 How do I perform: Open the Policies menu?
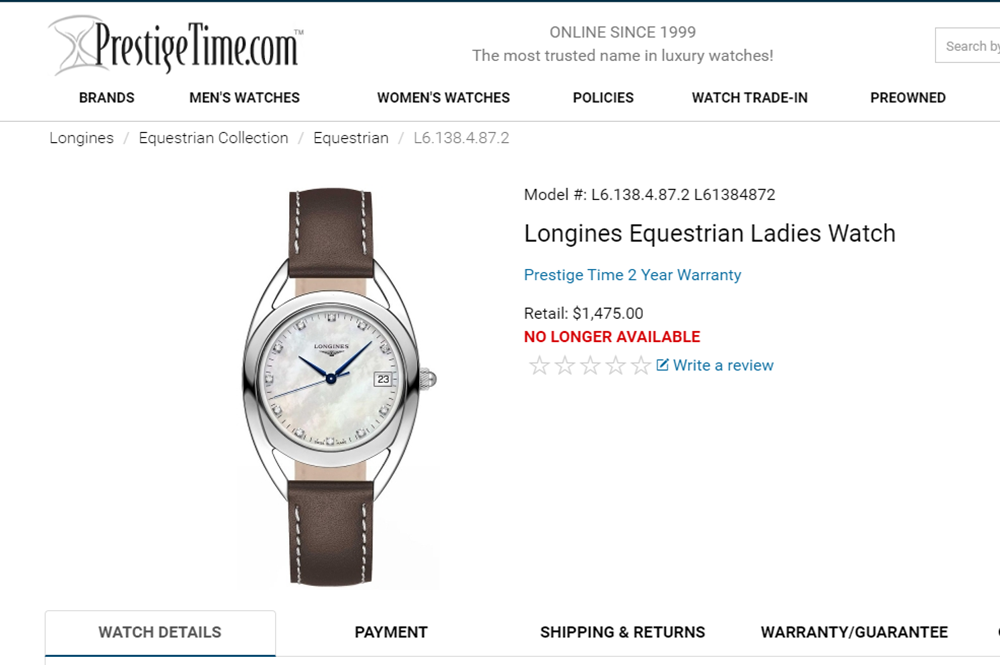(603, 98)
